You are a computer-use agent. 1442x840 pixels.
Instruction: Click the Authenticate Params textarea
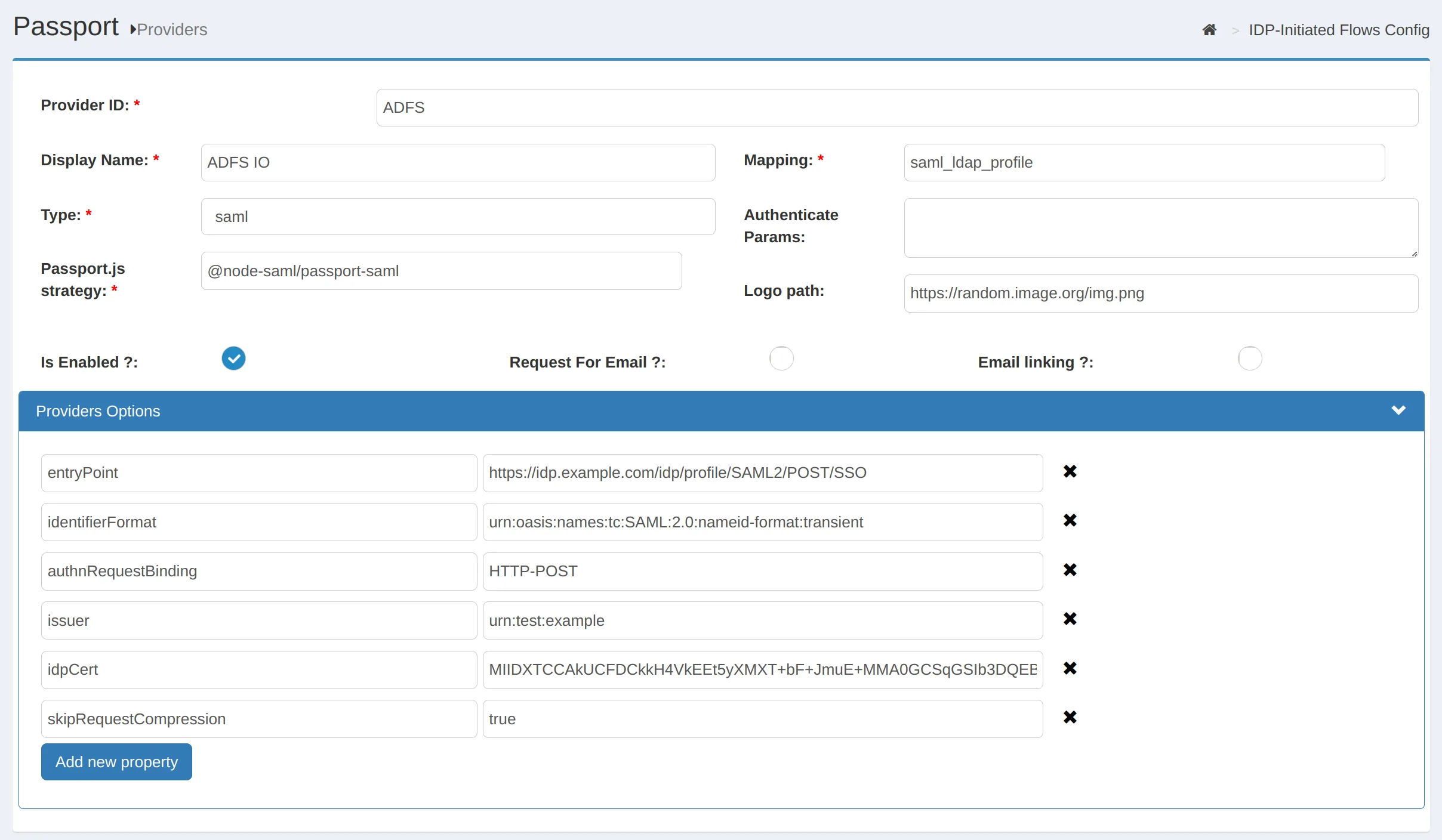tap(1161, 228)
